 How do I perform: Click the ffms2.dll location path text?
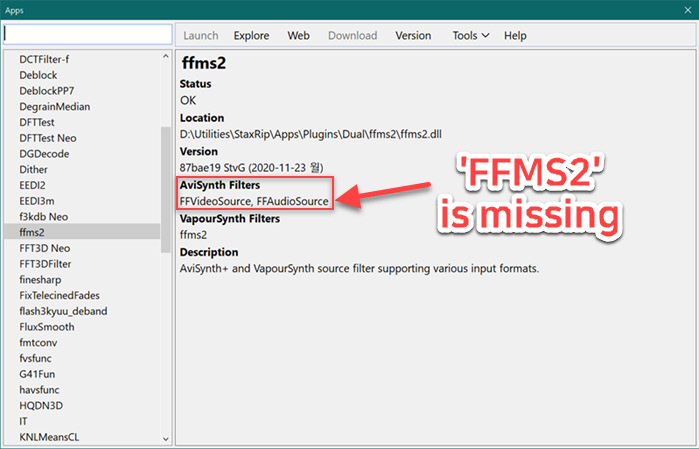point(311,134)
